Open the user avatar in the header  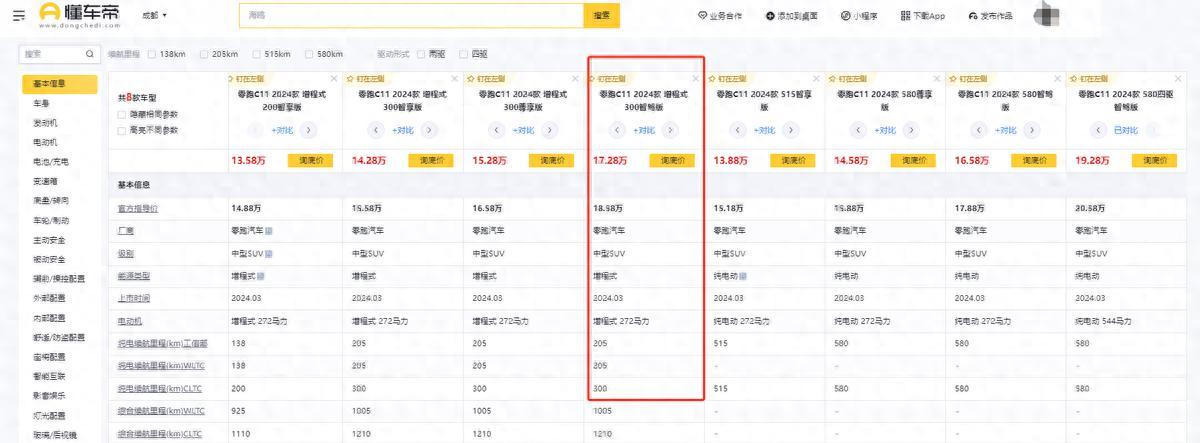1046,15
